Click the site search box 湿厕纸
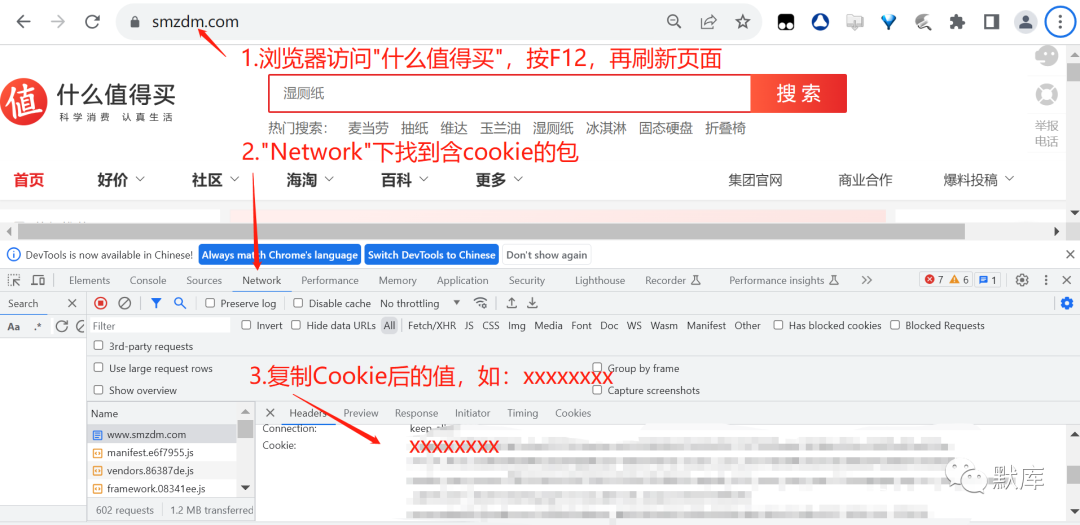 click(510, 94)
